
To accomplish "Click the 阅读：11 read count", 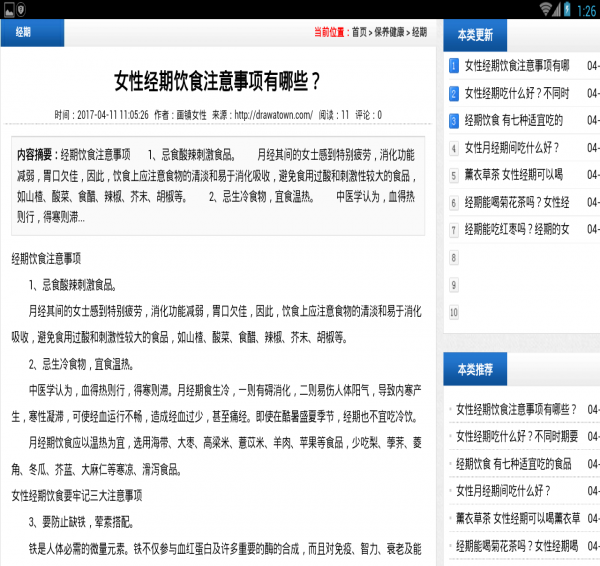I will point(334,115).
